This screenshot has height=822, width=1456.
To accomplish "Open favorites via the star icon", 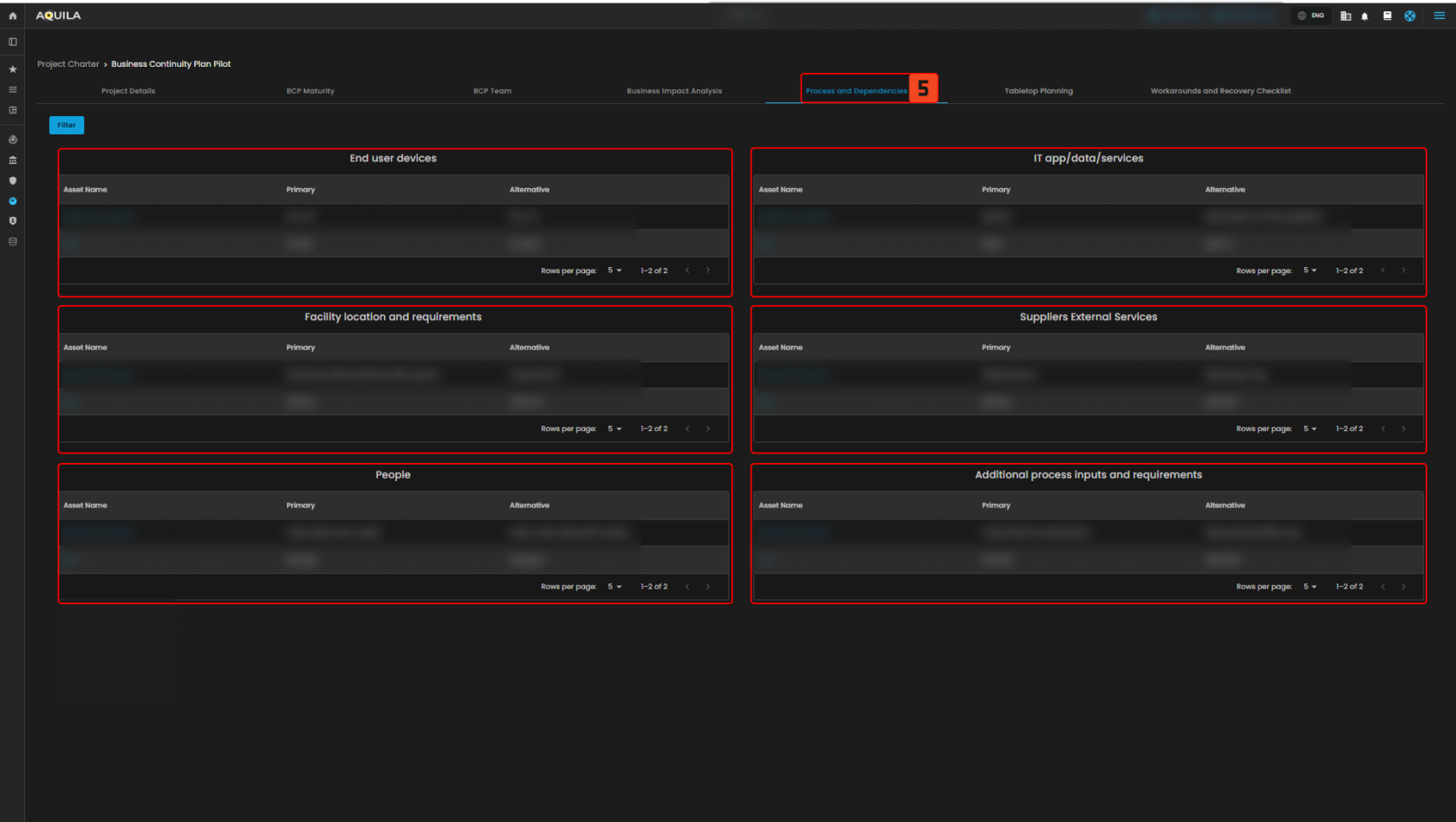I will (x=12, y=69).
